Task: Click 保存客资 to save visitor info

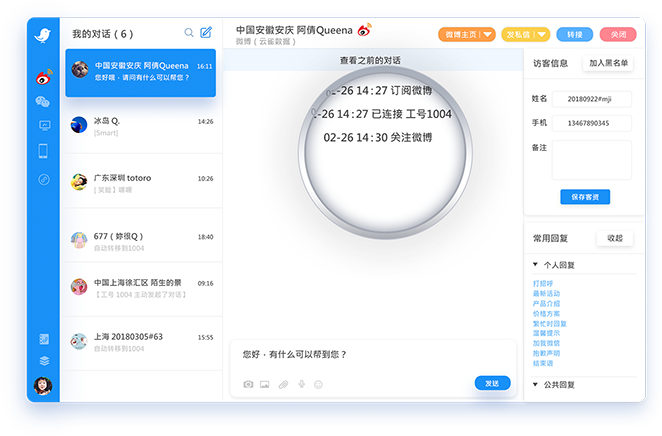Action: (585, 197)
